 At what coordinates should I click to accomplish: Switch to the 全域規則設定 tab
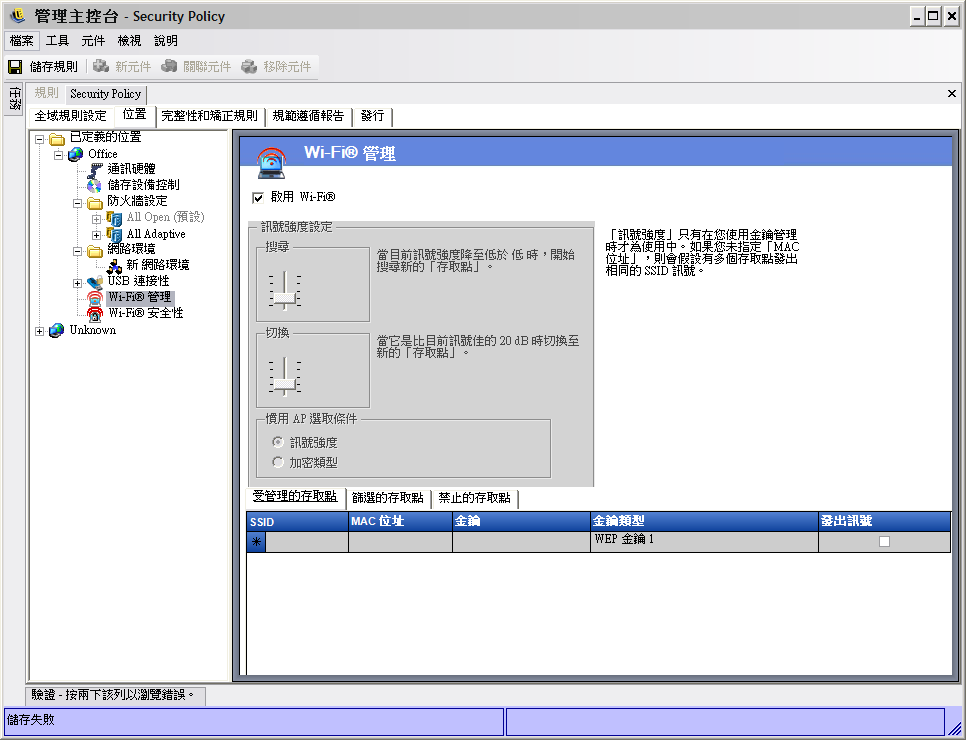point(70,116)
